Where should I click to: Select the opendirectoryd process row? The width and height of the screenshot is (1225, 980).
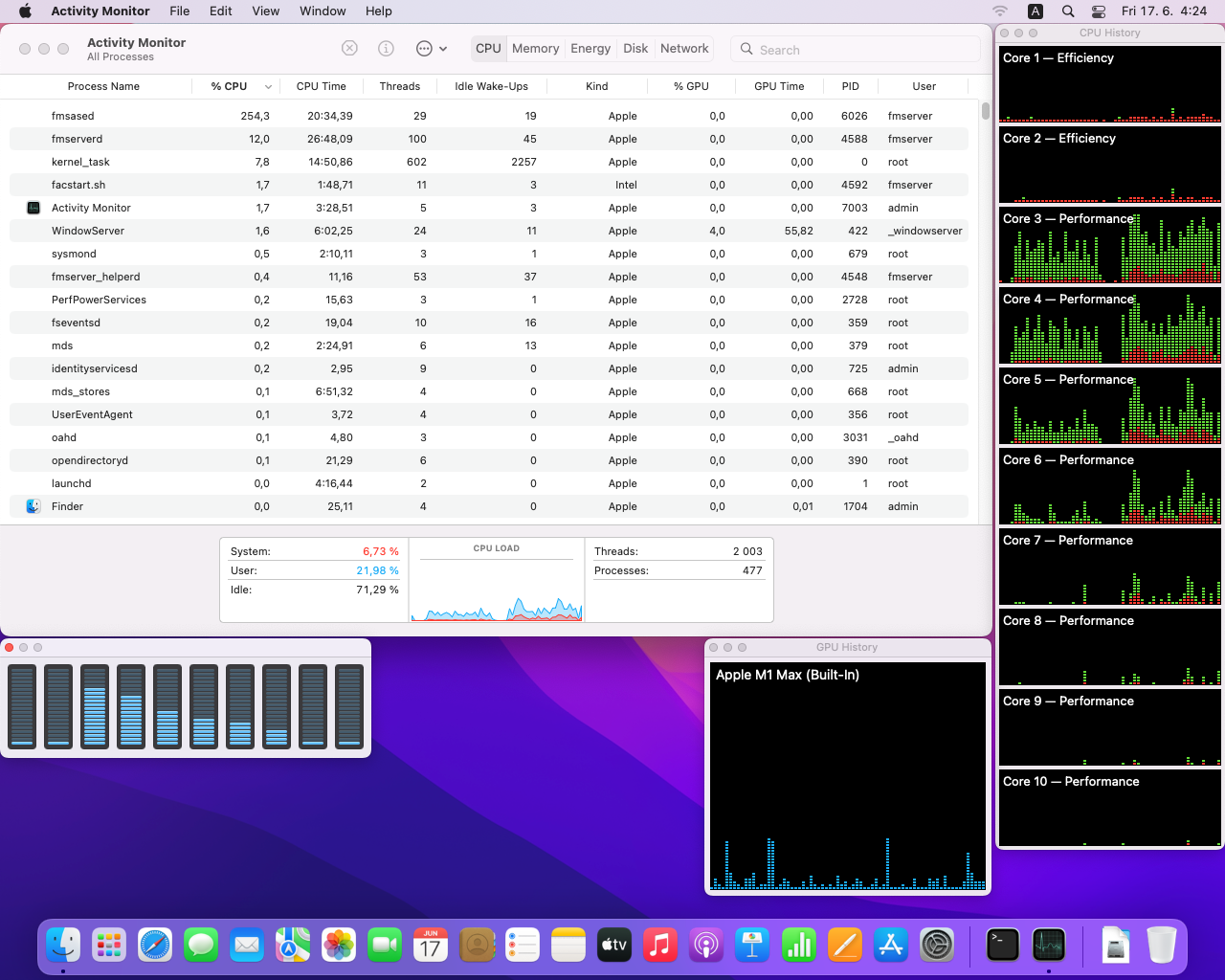(x=489, y=460)
